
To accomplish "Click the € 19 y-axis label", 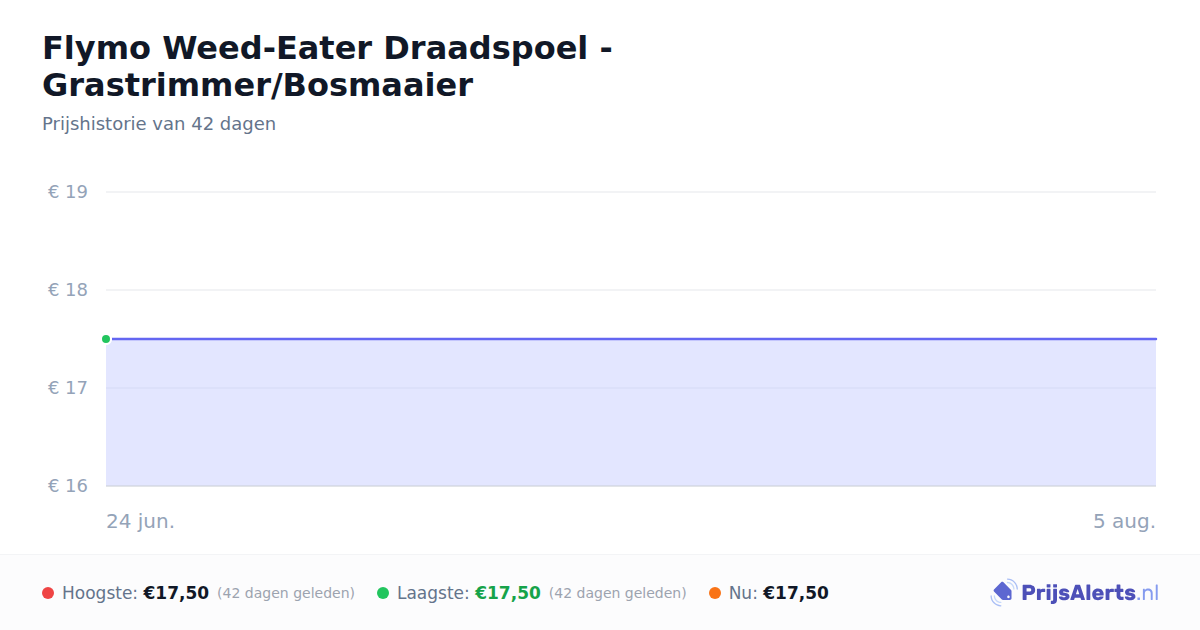I will click(x=68, y=192).
